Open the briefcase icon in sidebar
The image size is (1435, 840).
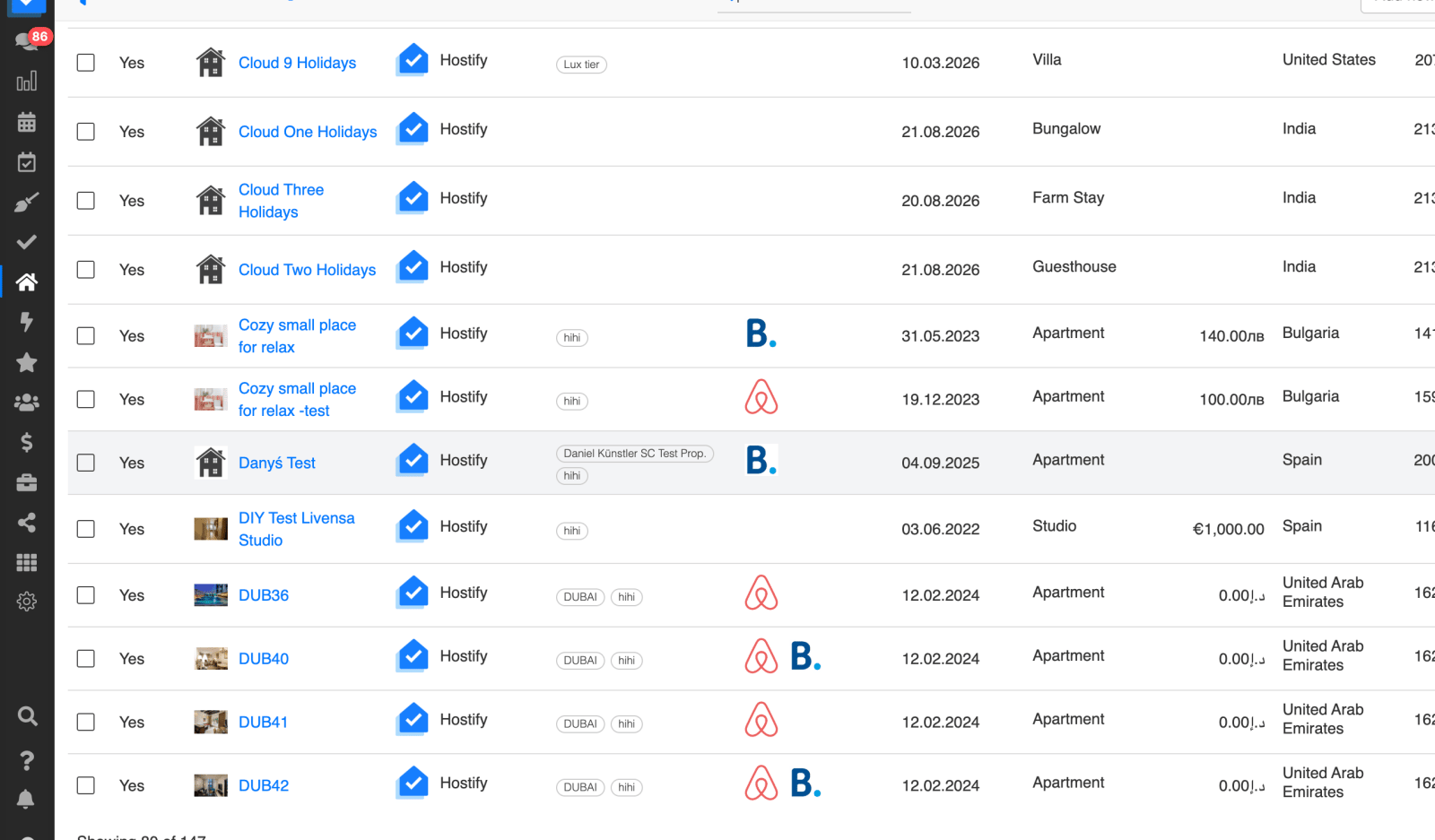click(27, 482)
